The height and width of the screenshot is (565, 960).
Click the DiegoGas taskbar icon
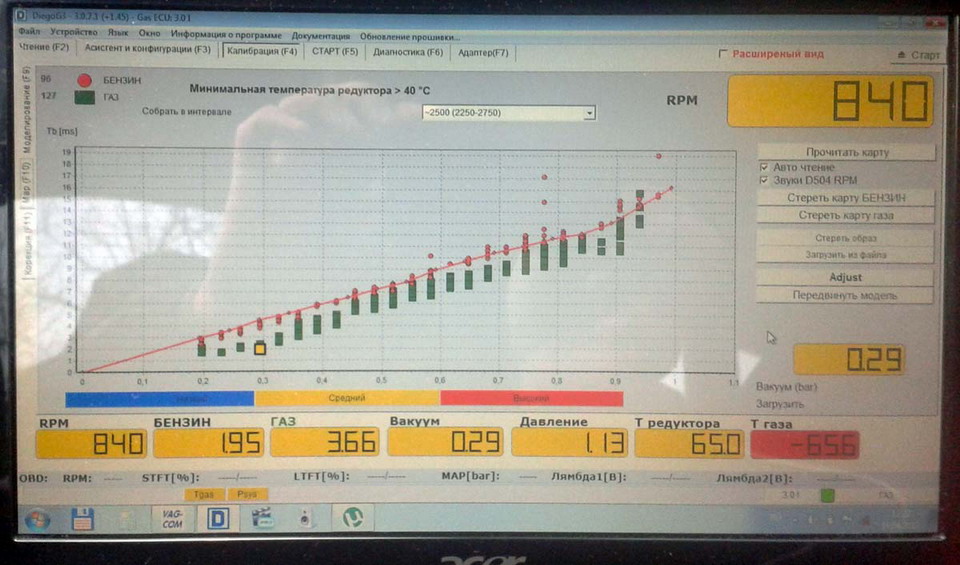pyautogui.click(x=219, y=518)
